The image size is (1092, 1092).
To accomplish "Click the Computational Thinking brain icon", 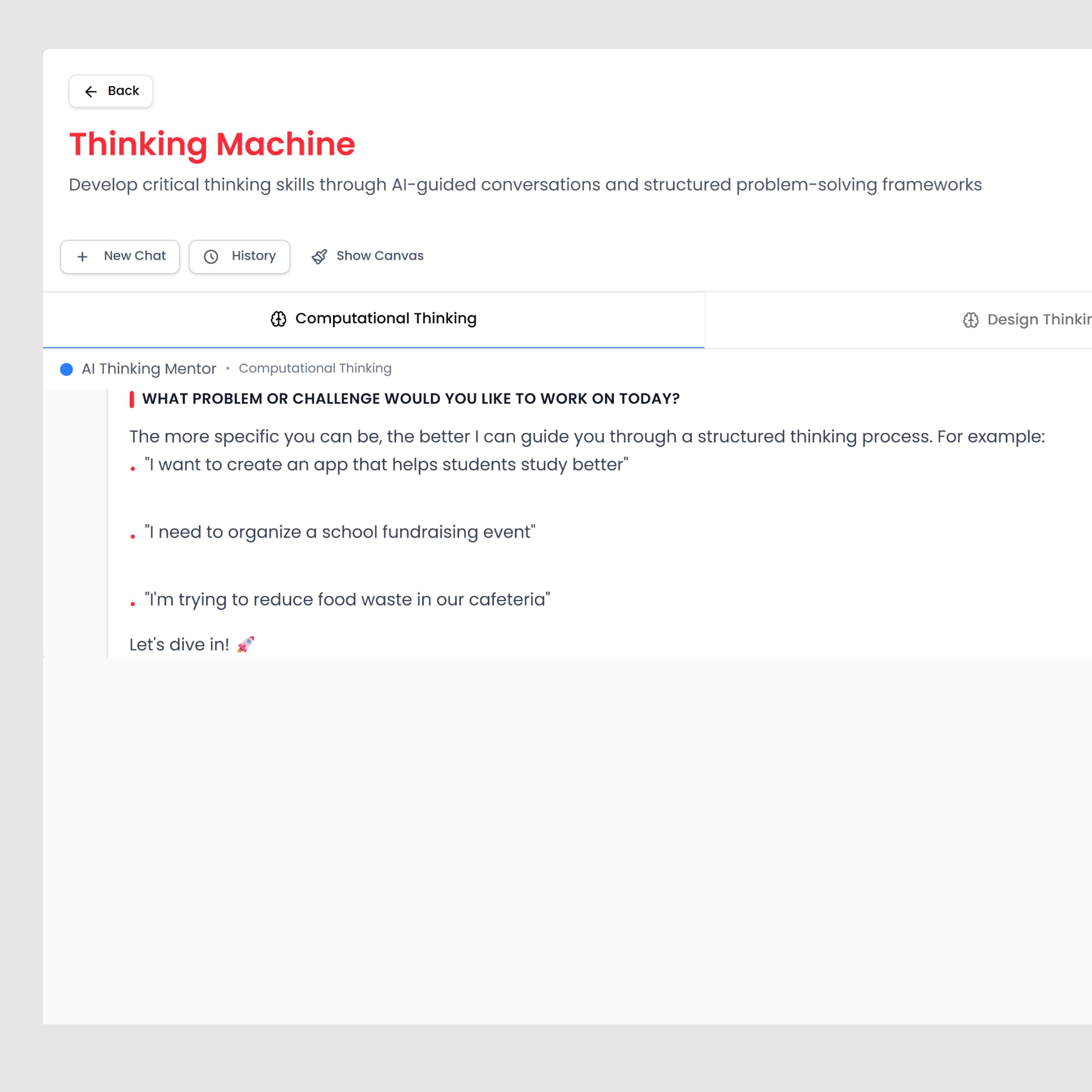I will point(278,319).
